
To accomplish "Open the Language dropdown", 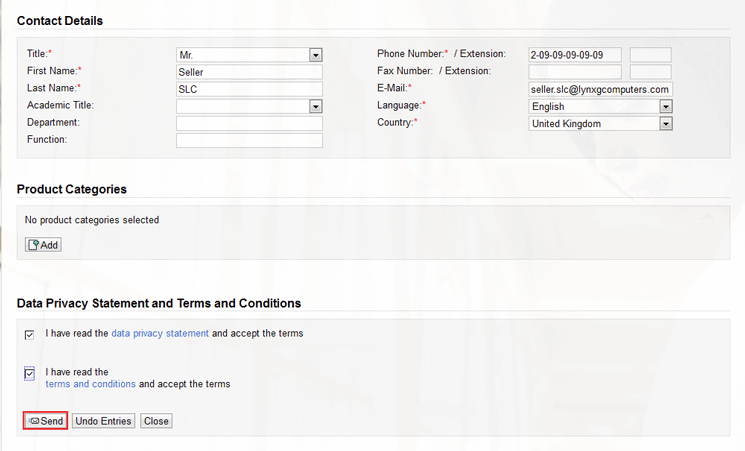I will 665,106.
